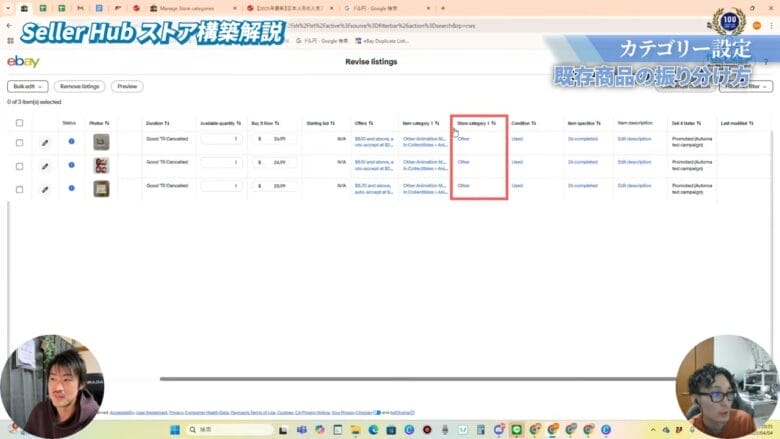Click the first row Used condition link
Screen dimensions: 780x439
(517, 139)
